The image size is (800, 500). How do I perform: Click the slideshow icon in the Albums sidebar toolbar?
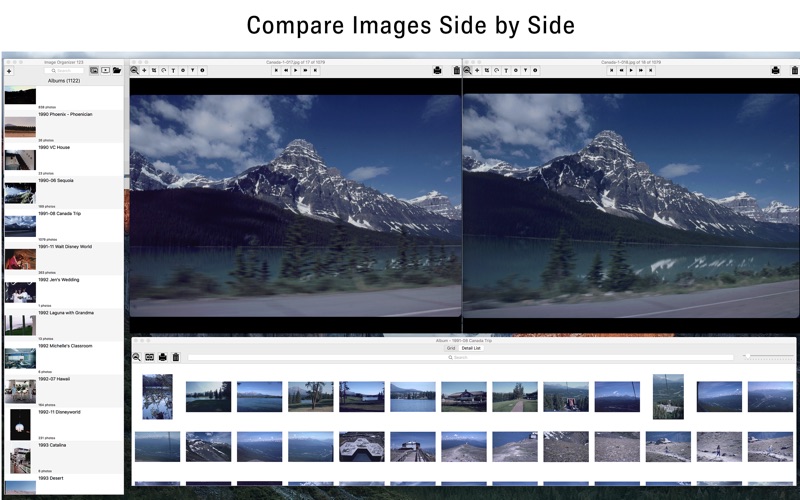pyautogui.click(x=105, y=70)
